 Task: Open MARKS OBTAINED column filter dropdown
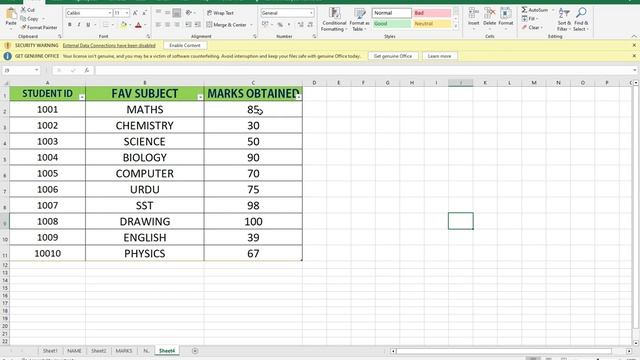pos(298,97)
